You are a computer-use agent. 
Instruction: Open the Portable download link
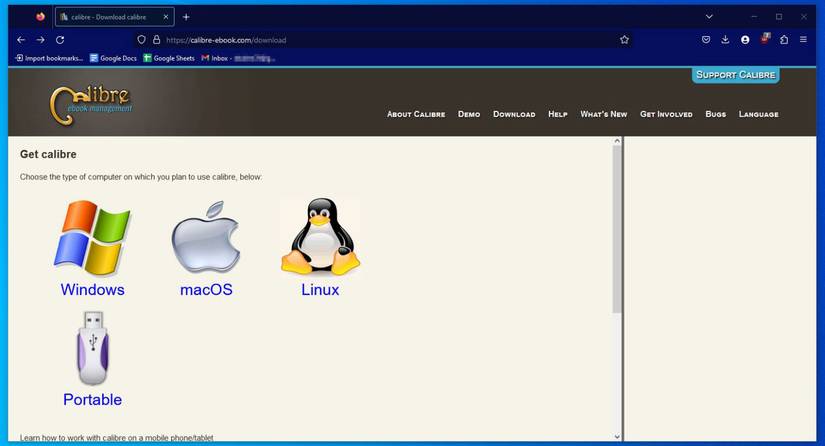(x=93, y=400)
